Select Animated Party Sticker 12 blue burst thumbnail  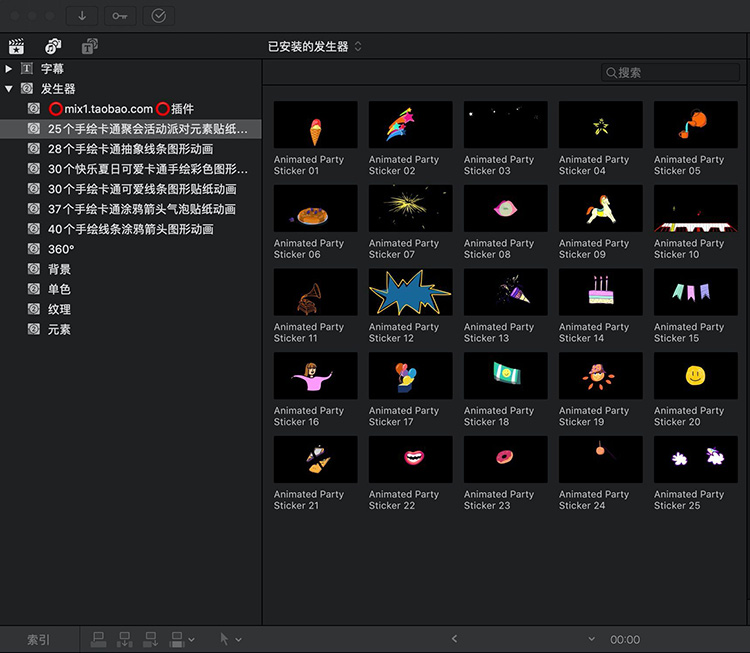(x=410, y=292)
